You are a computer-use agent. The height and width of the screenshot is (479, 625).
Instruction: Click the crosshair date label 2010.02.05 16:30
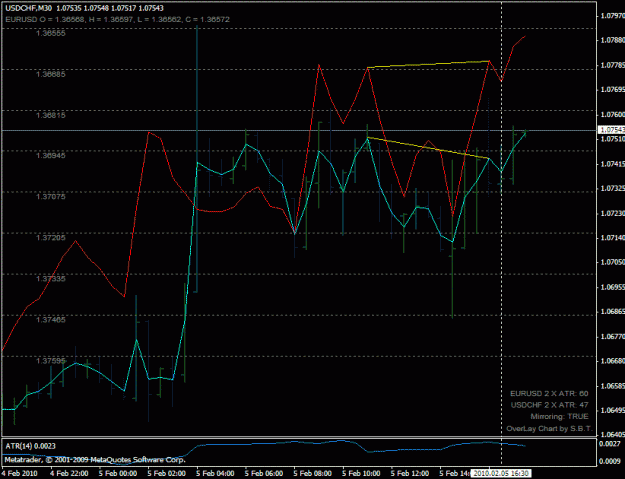(x=501, y=473)
